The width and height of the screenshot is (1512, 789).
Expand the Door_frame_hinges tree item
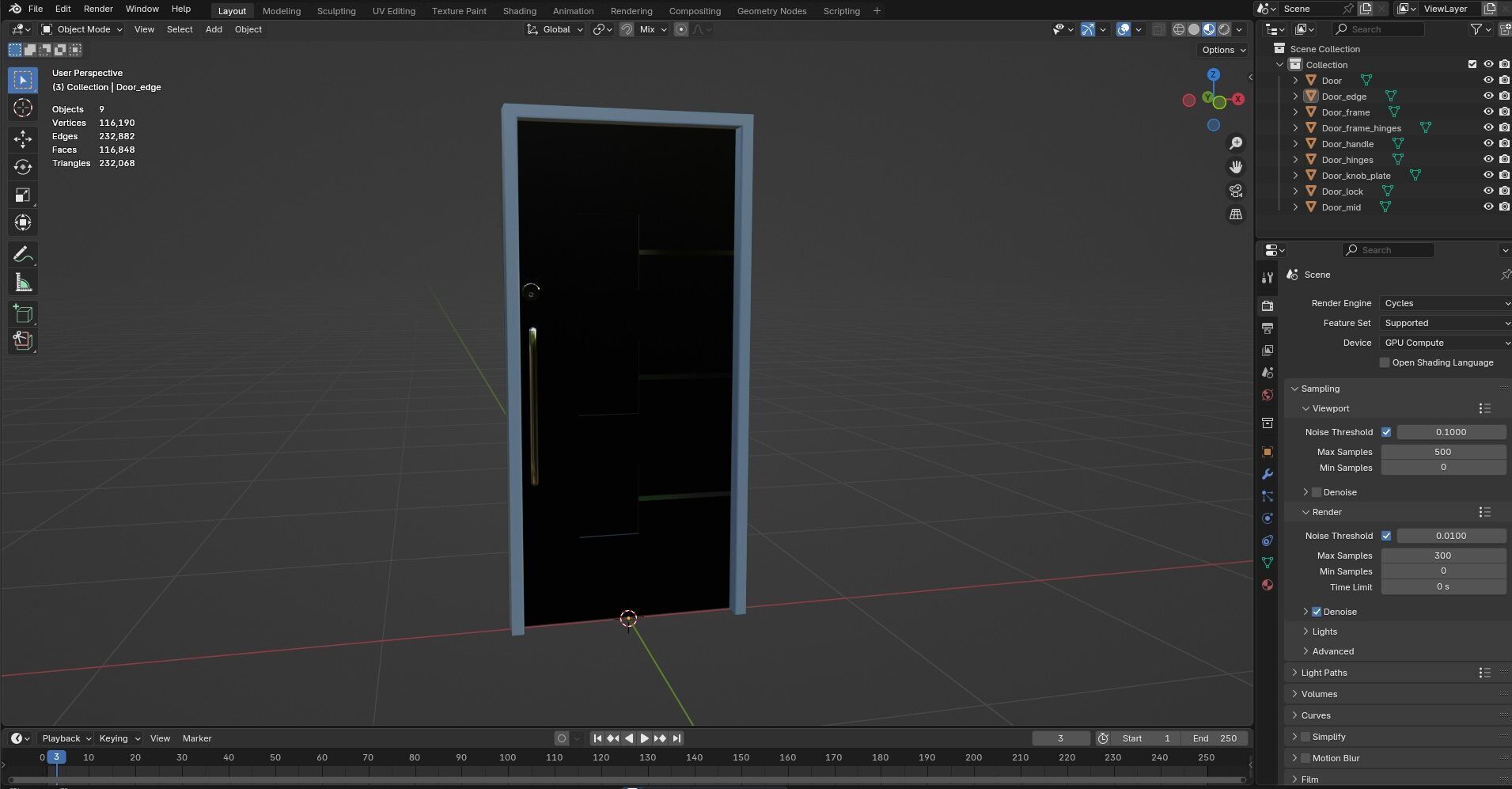(x=1295, y=128)
